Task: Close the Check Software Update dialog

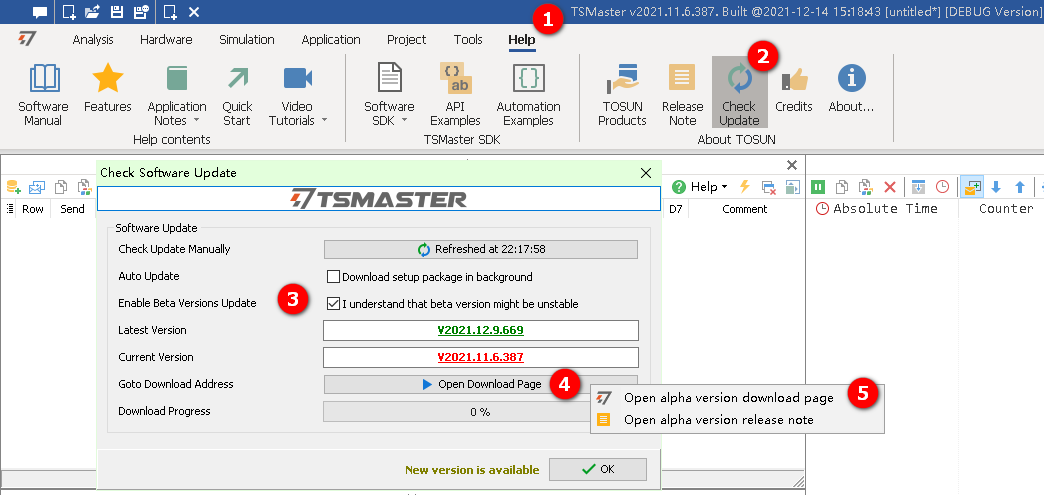Action: (x=645, y=173)
